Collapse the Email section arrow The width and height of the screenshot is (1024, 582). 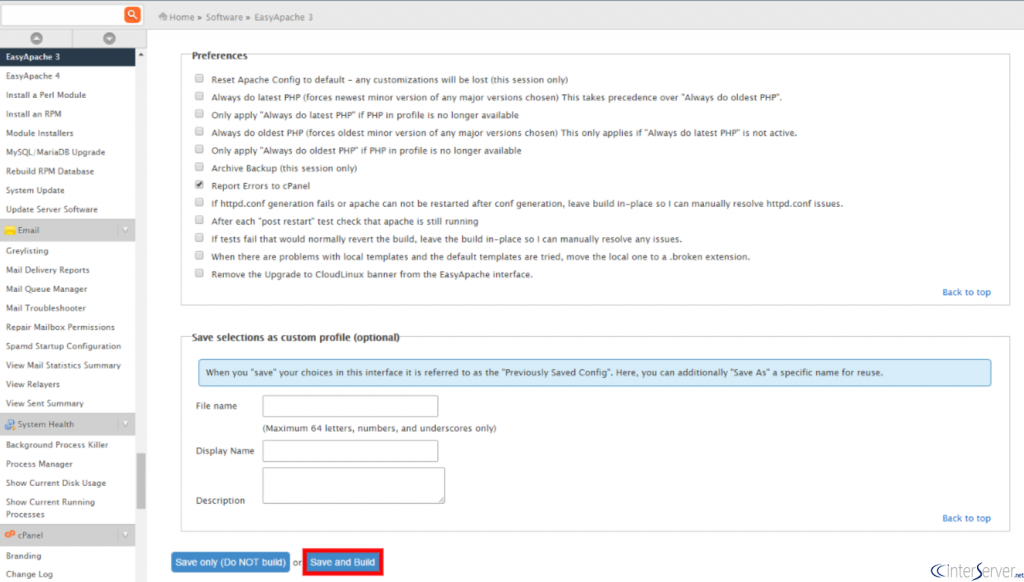click(x=125, y=230)
